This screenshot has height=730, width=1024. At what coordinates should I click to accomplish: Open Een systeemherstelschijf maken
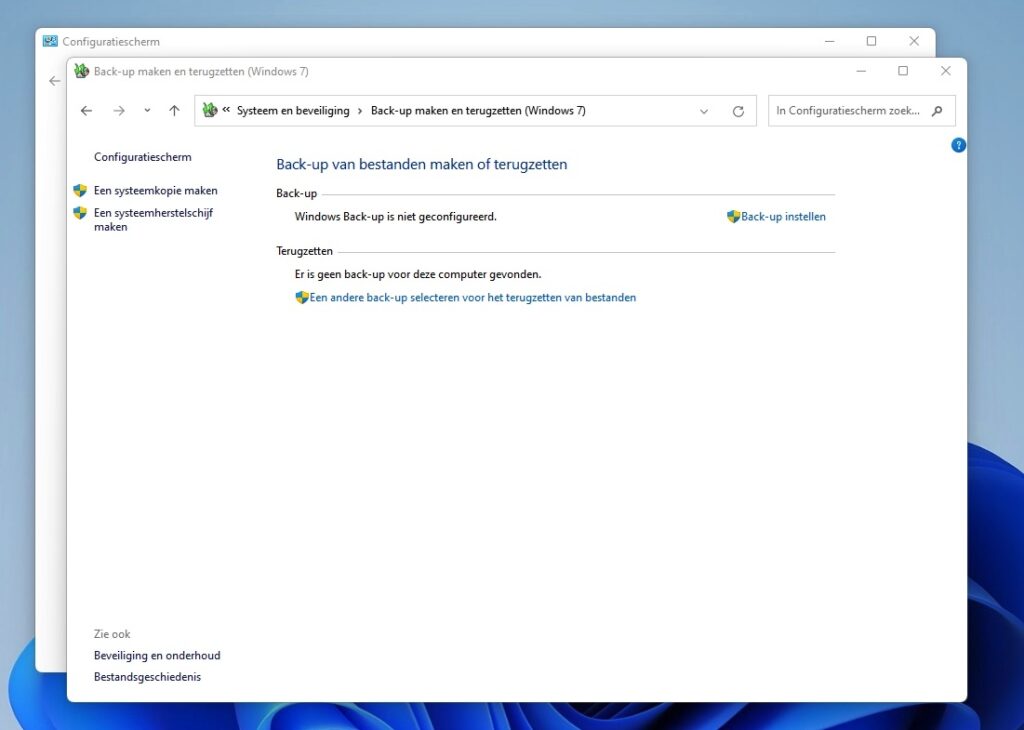(153, 220)
